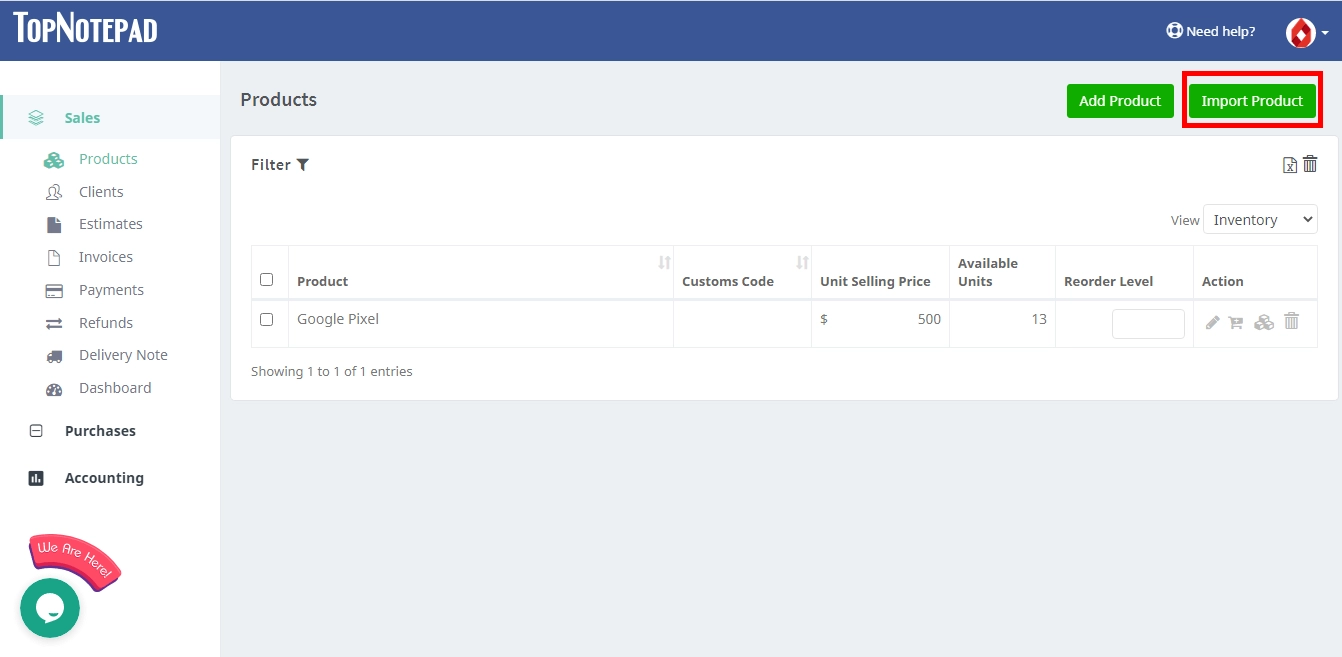The width and height of the screenshot is (1342, 657).
Task: Click the delete trash icon for Google Pixel
Action: tap(1290, 321)
